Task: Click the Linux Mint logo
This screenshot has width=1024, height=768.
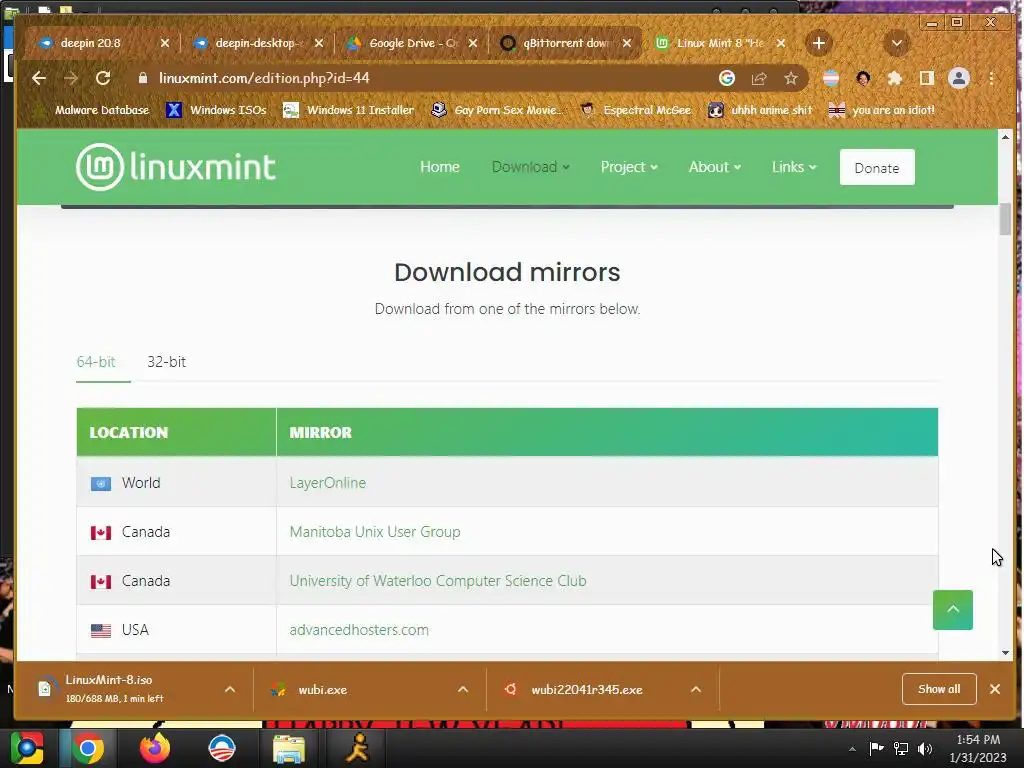Action: pos(176,167)
